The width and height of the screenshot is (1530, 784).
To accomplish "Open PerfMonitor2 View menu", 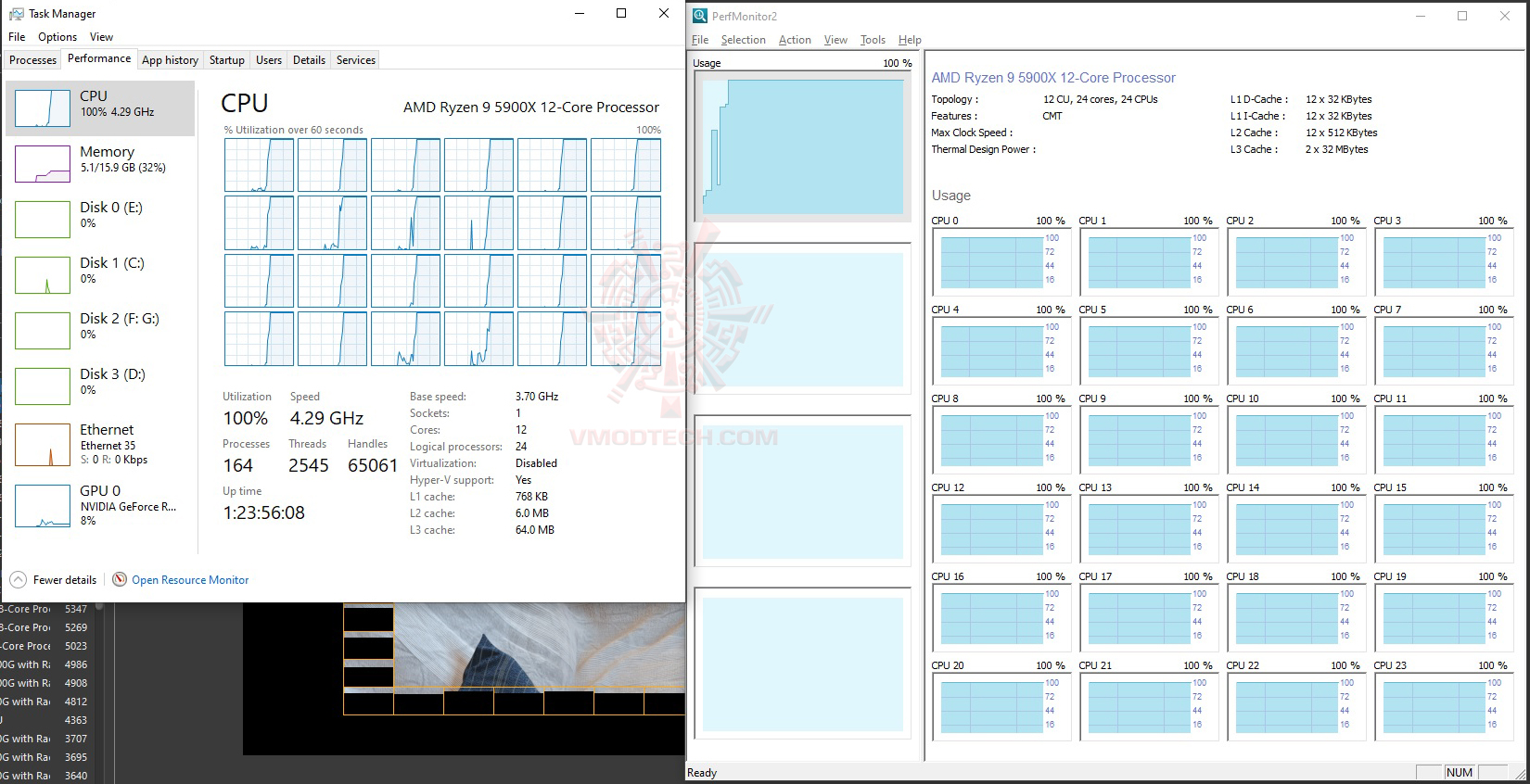I will (x=835, y=40).
